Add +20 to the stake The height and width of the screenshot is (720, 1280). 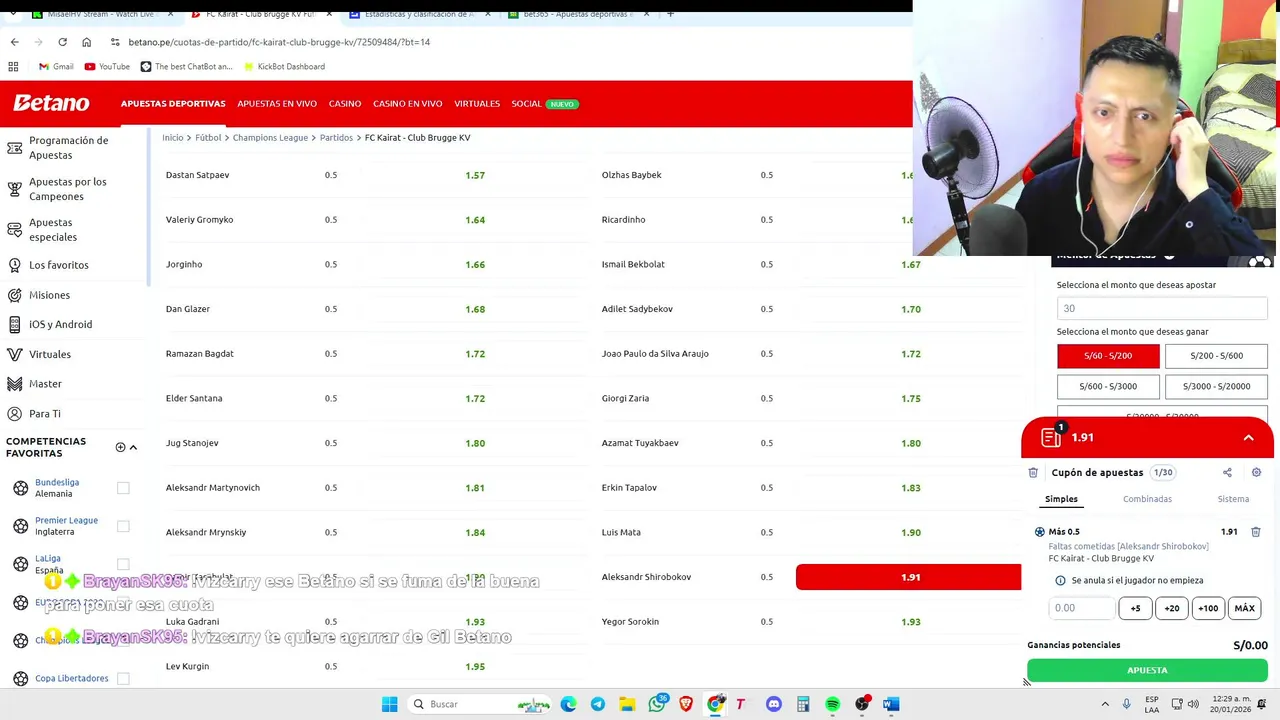pos(1171,608)
